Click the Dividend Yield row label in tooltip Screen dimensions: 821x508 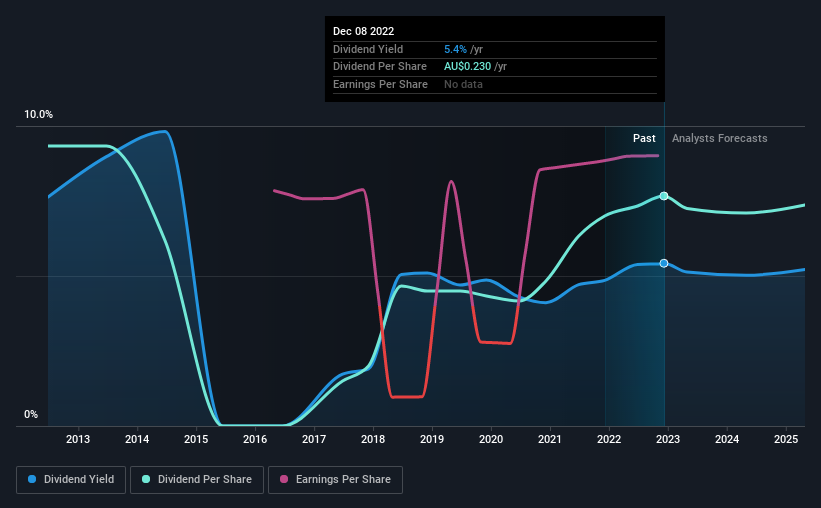[368, 49]
